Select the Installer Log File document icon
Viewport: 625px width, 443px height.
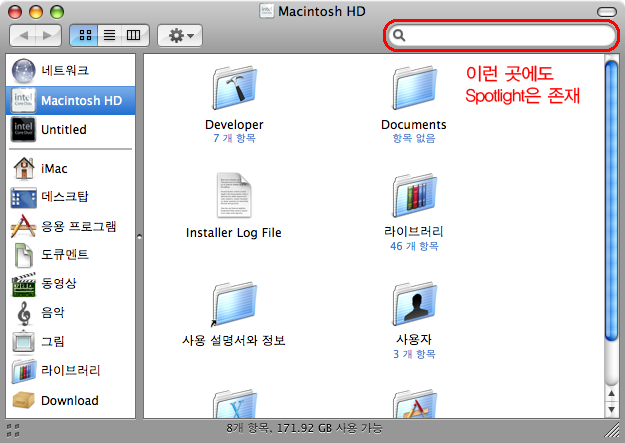tap(234, 195)
